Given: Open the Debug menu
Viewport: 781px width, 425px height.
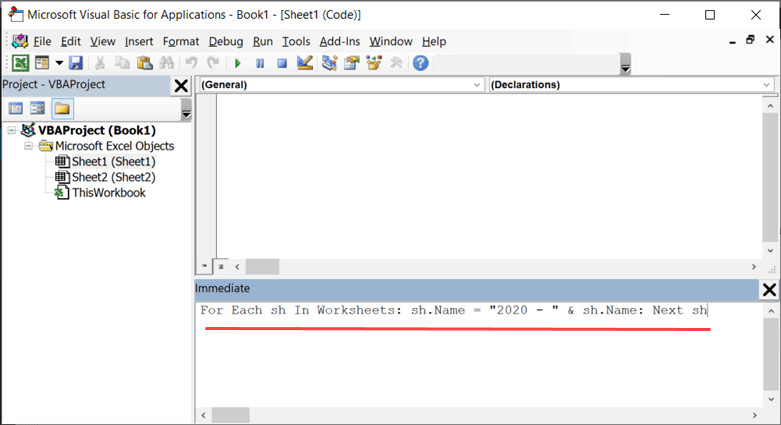Looking at the screenshot, I should coord(225,41).
